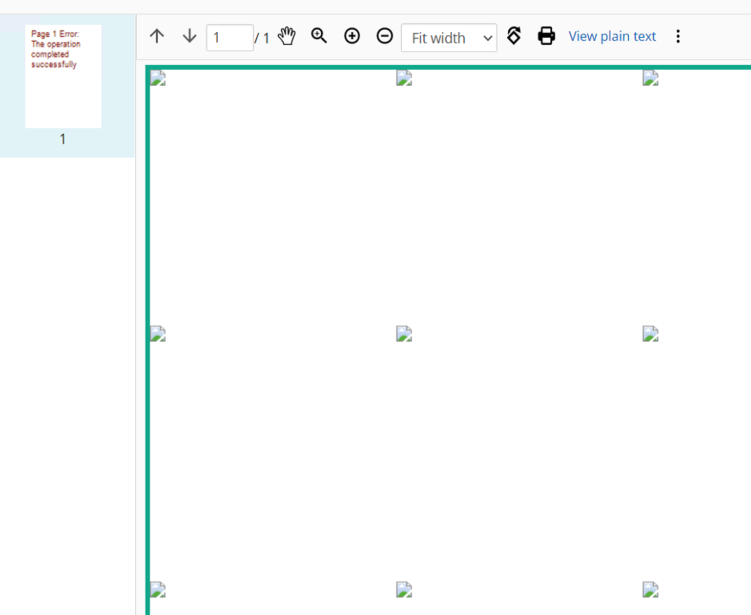Print the document
Image resolution: width=751 pixels, height=615 pixels.
coord(546,36)
